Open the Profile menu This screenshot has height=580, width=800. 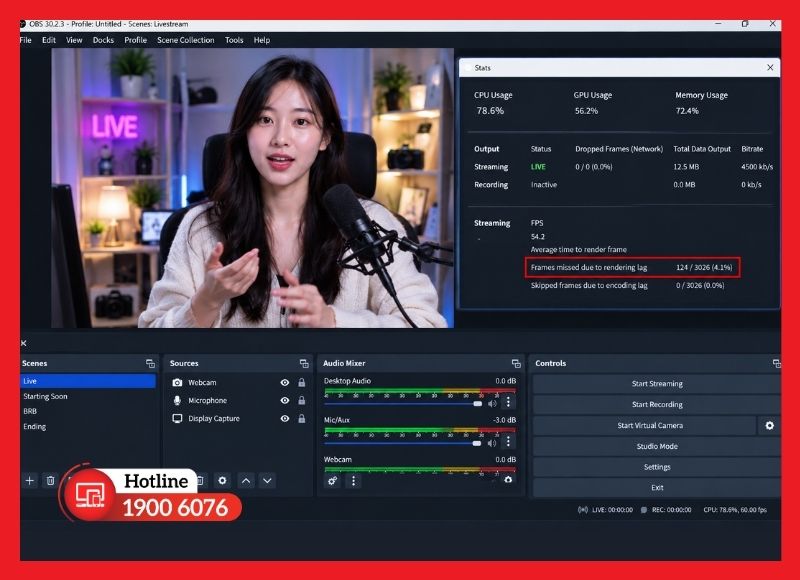point(135,40)
